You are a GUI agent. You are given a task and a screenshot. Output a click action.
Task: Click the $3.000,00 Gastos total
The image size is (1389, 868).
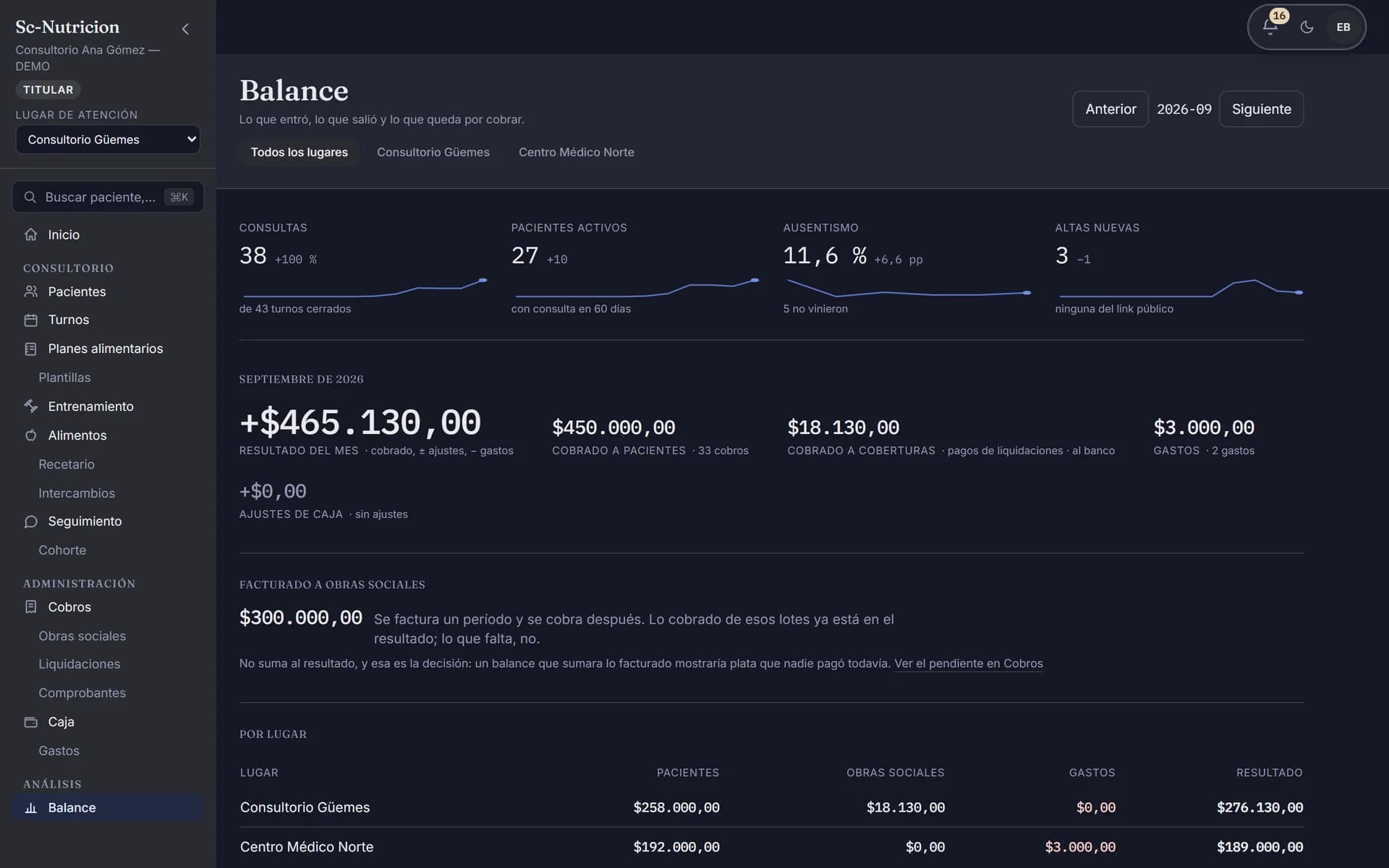(x=1204, y=427)
